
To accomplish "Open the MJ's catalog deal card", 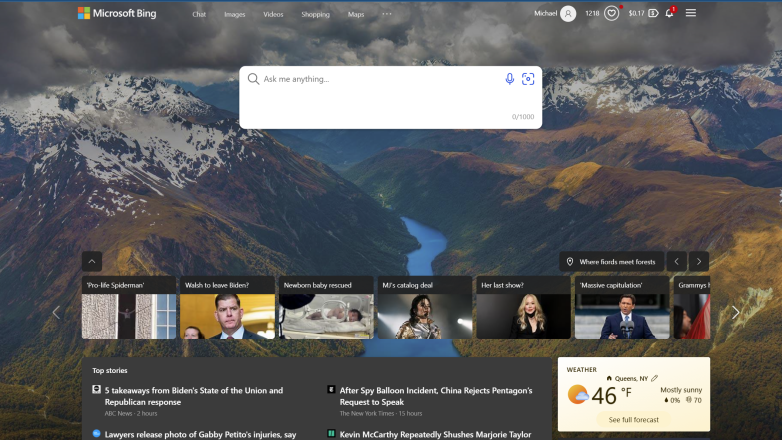I will 425,307.
